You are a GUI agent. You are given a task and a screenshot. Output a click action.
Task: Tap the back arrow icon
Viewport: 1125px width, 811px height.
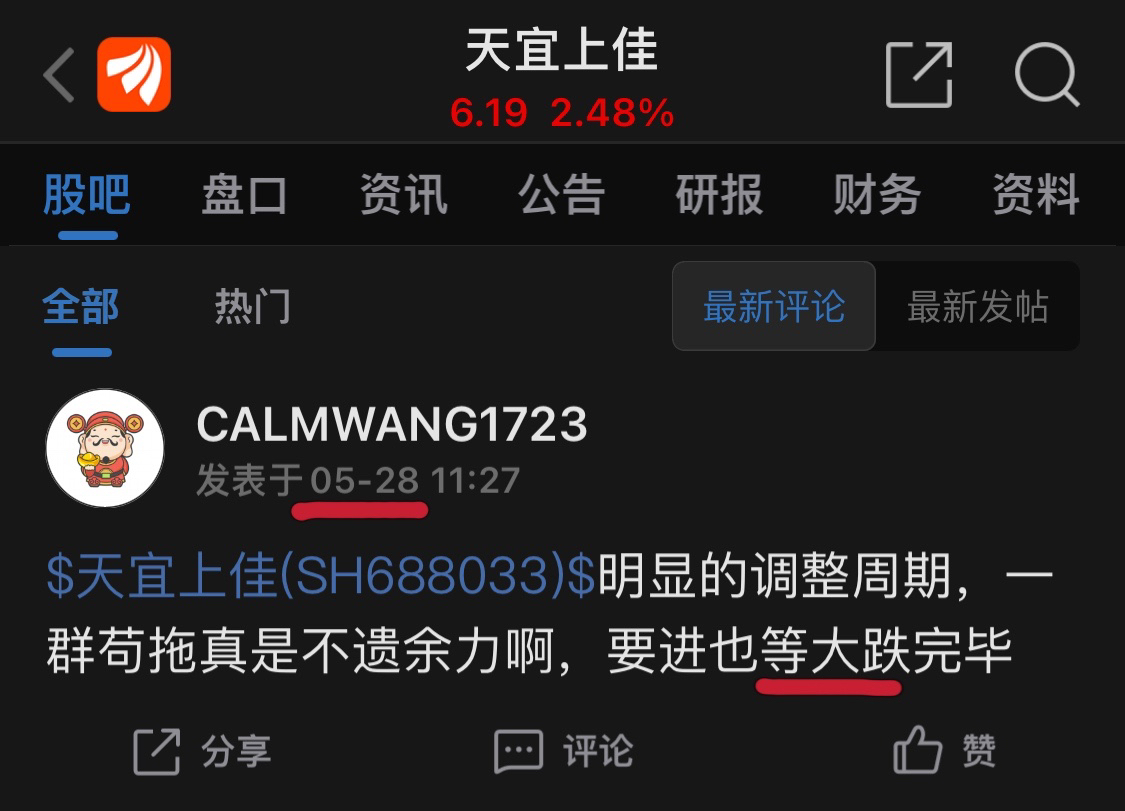pos(59,75)
